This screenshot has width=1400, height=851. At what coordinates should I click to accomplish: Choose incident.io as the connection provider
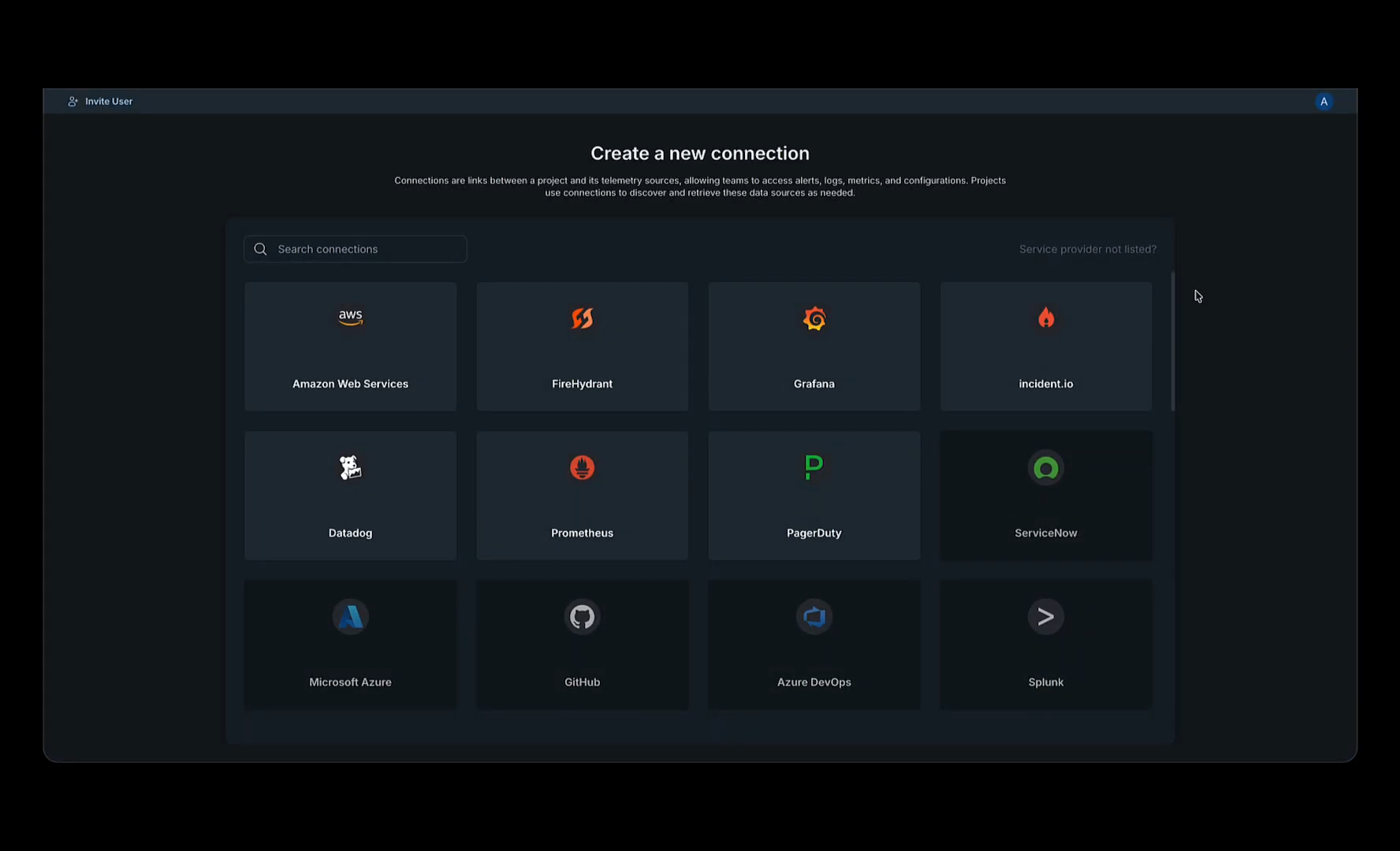(1045, 346)
